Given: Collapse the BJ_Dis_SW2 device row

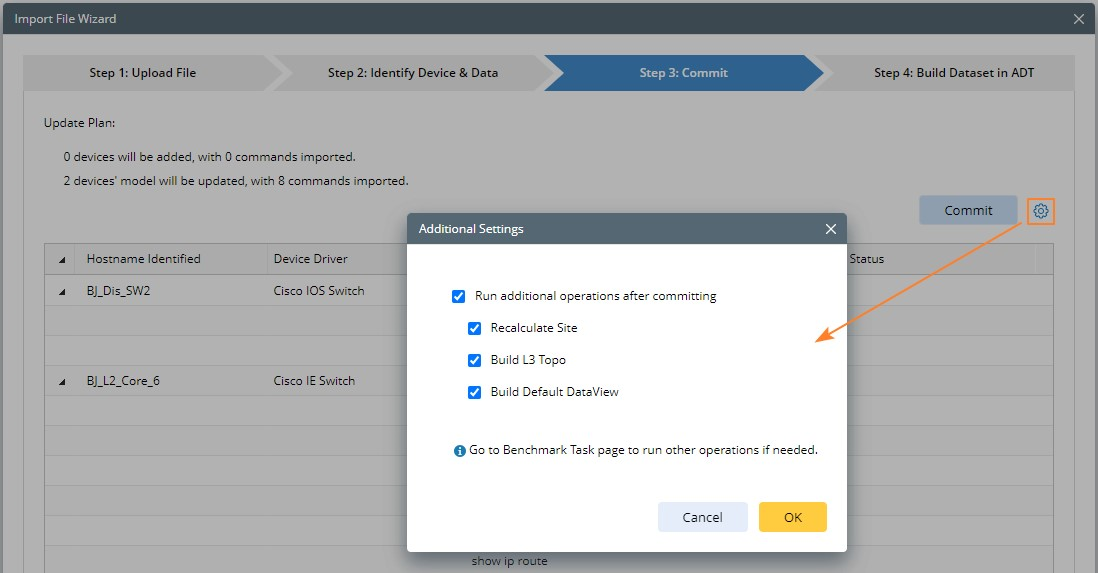Looking at the screenshot, I should (x=62, y=292).
